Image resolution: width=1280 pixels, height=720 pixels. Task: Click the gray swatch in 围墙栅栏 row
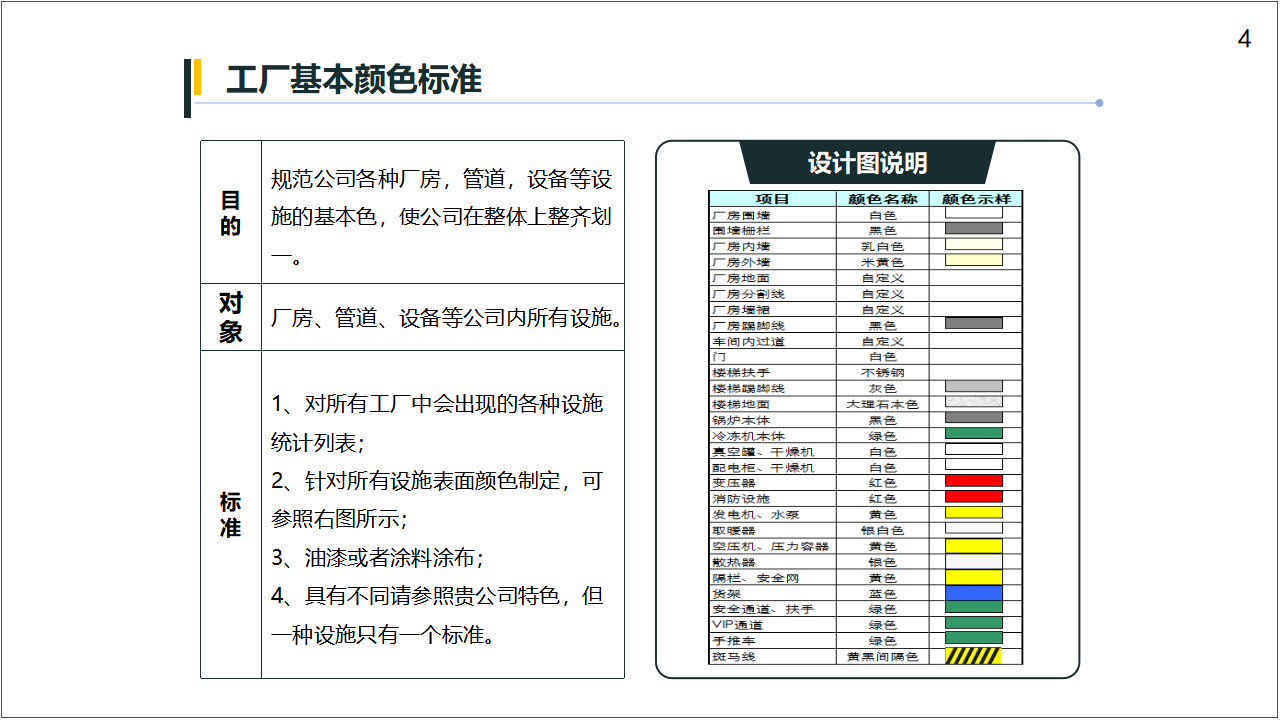pyautogui.click(x=973, y=229)
